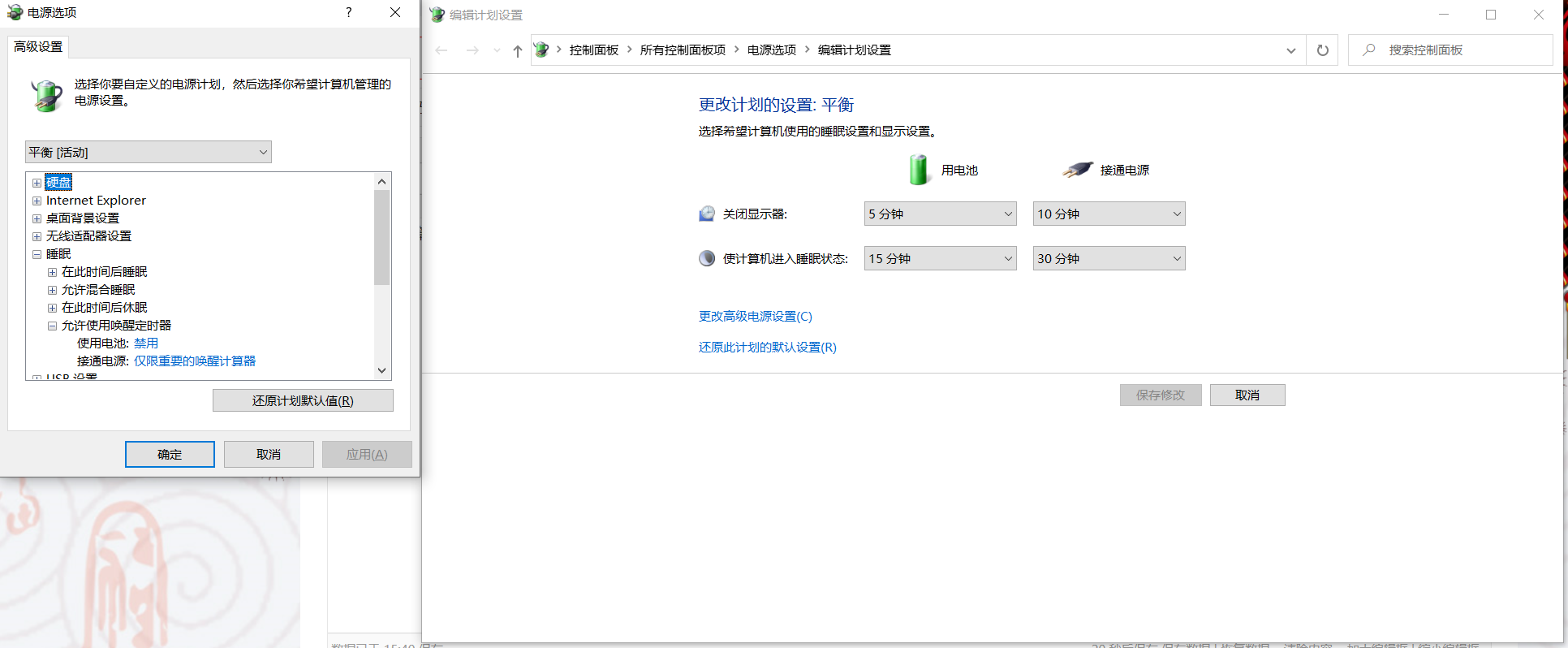Select the Internet Explorer tree item
This screenshot has height=648, width=1568.
tap(96, 201)
